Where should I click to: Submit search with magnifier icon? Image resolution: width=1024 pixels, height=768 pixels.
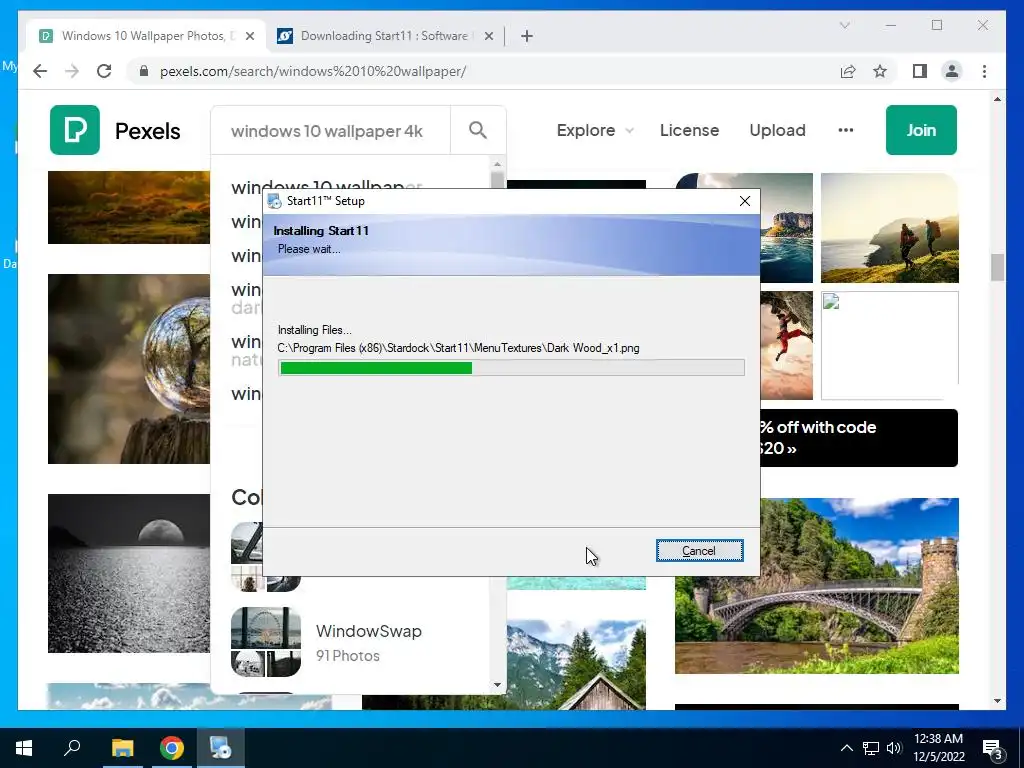(x=478, y=130)
